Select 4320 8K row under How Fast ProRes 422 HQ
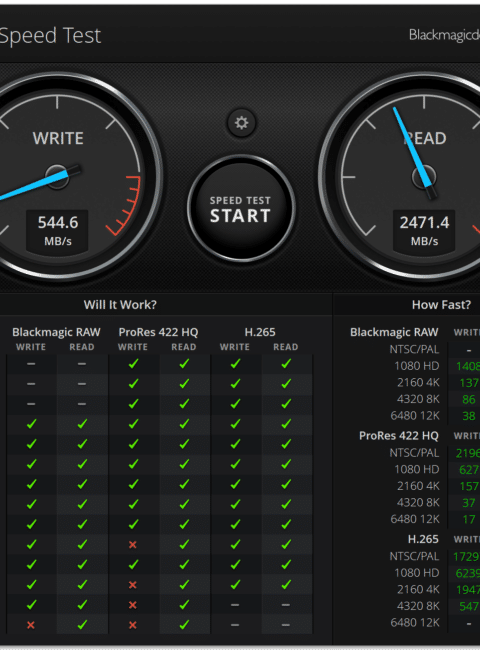This screenshot has width=480, height=650. coord(418,502)
